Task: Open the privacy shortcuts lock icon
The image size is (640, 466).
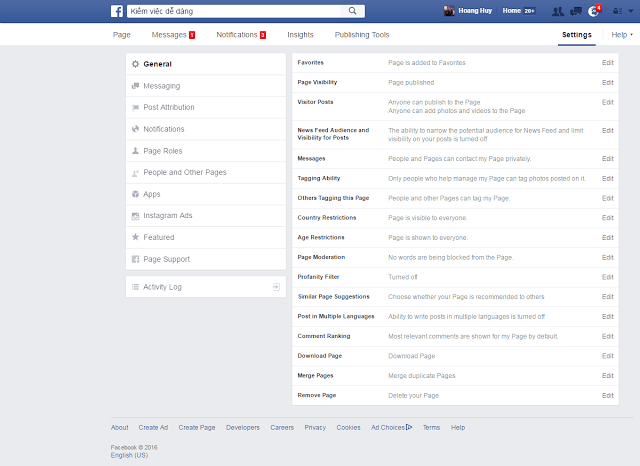Action: coord(617,11)
